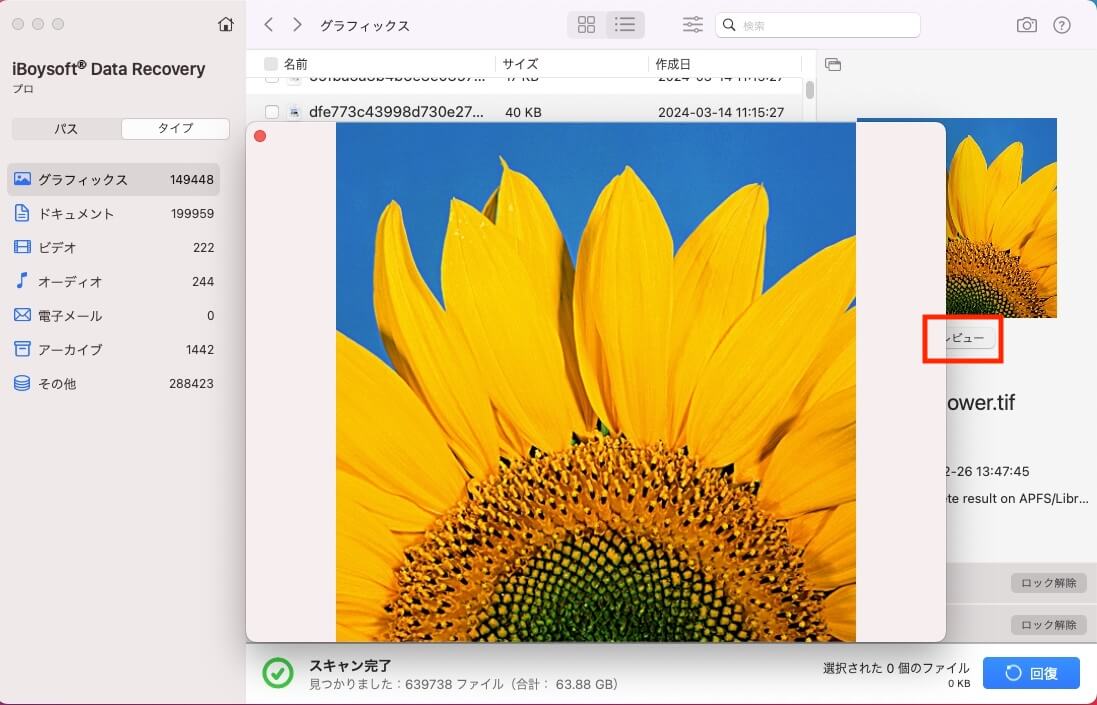Click the home icon in the top-left
This screenshot has height=705, width=1097.
(226, 22)
